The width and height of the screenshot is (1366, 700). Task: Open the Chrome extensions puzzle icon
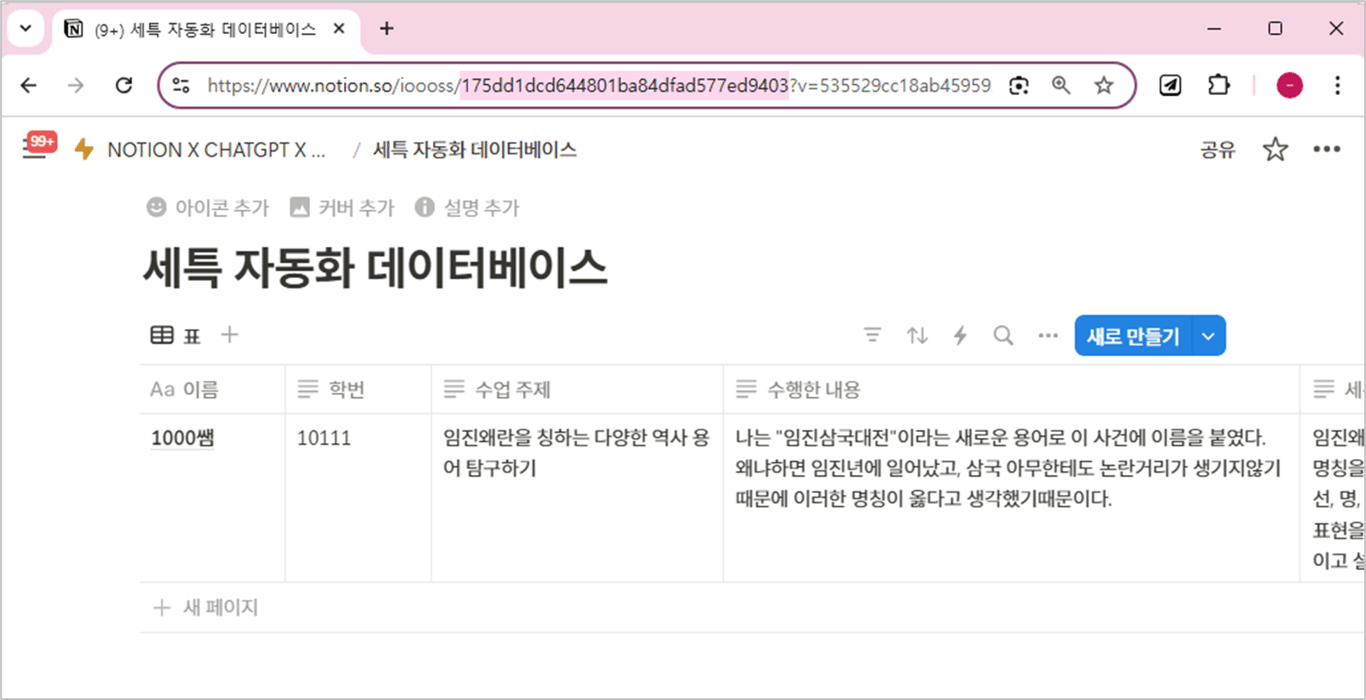point(1218,85)
